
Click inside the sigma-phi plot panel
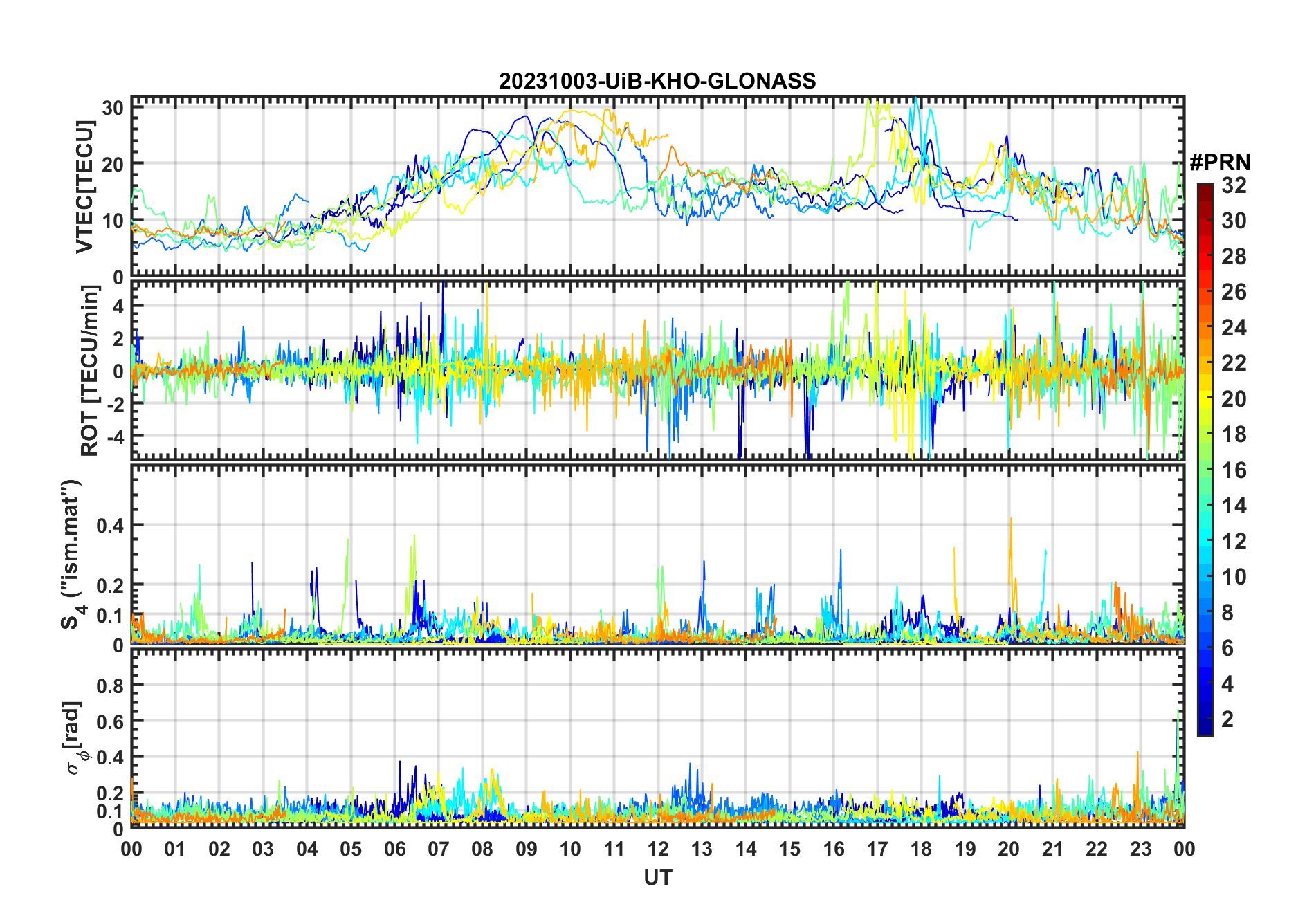pyautogui.click(x=657, y=738)
